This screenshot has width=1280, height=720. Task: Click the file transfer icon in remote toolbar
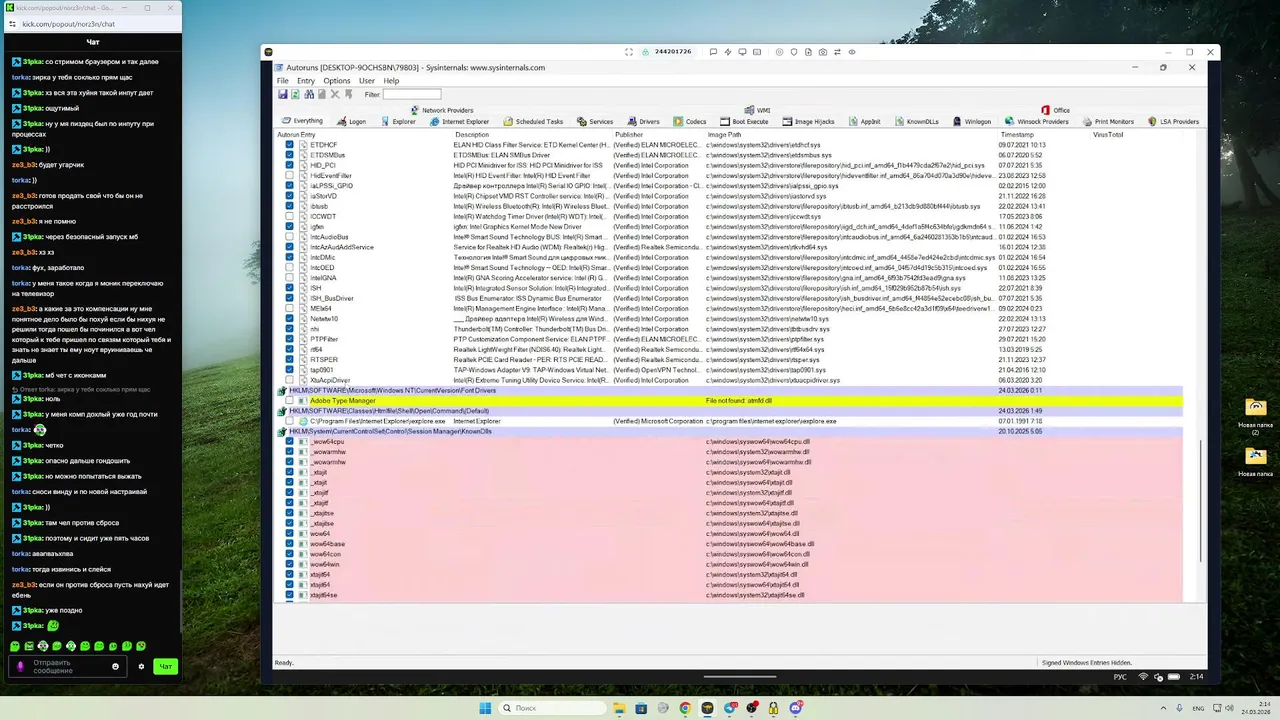coord(808,51)
